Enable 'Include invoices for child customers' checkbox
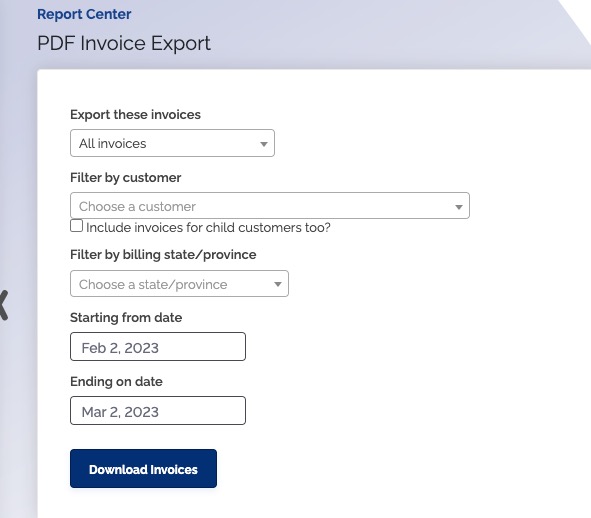Viewport: 591px width, 518px height. coord(77,226)
